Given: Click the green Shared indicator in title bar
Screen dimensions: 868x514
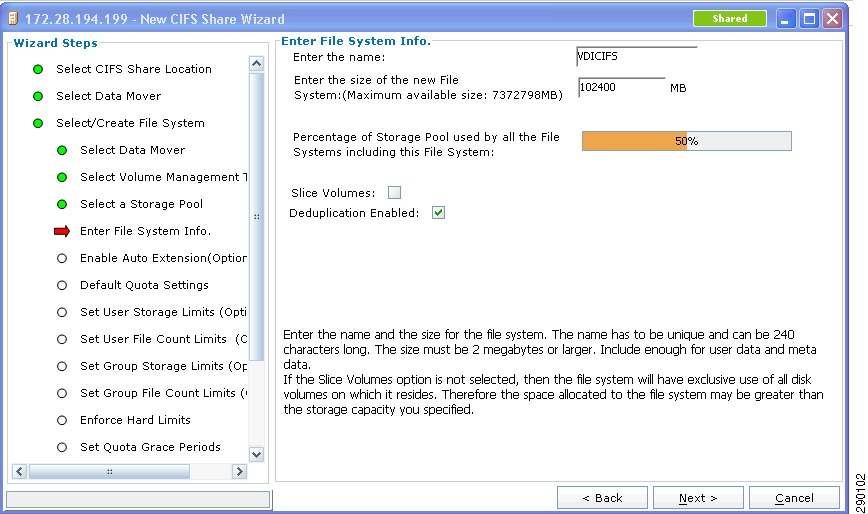Looking at the screenshot, I should (730, 19).
